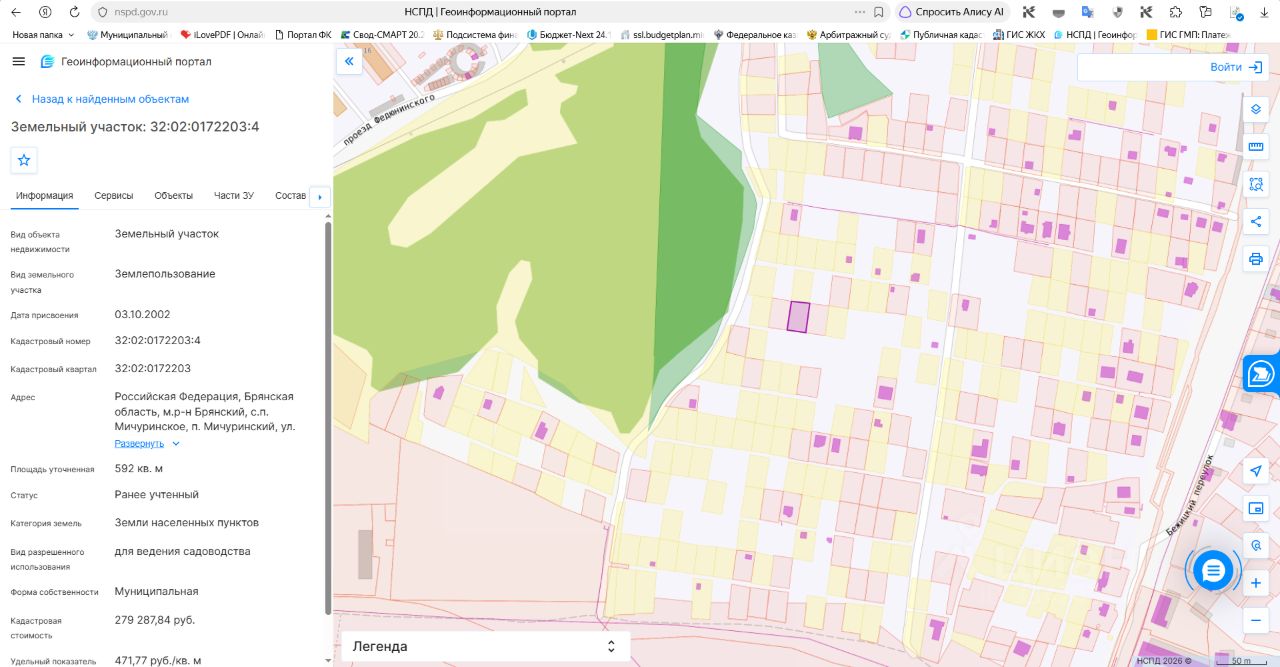Click the info panel vertical scrollbar

click(328, 418)
